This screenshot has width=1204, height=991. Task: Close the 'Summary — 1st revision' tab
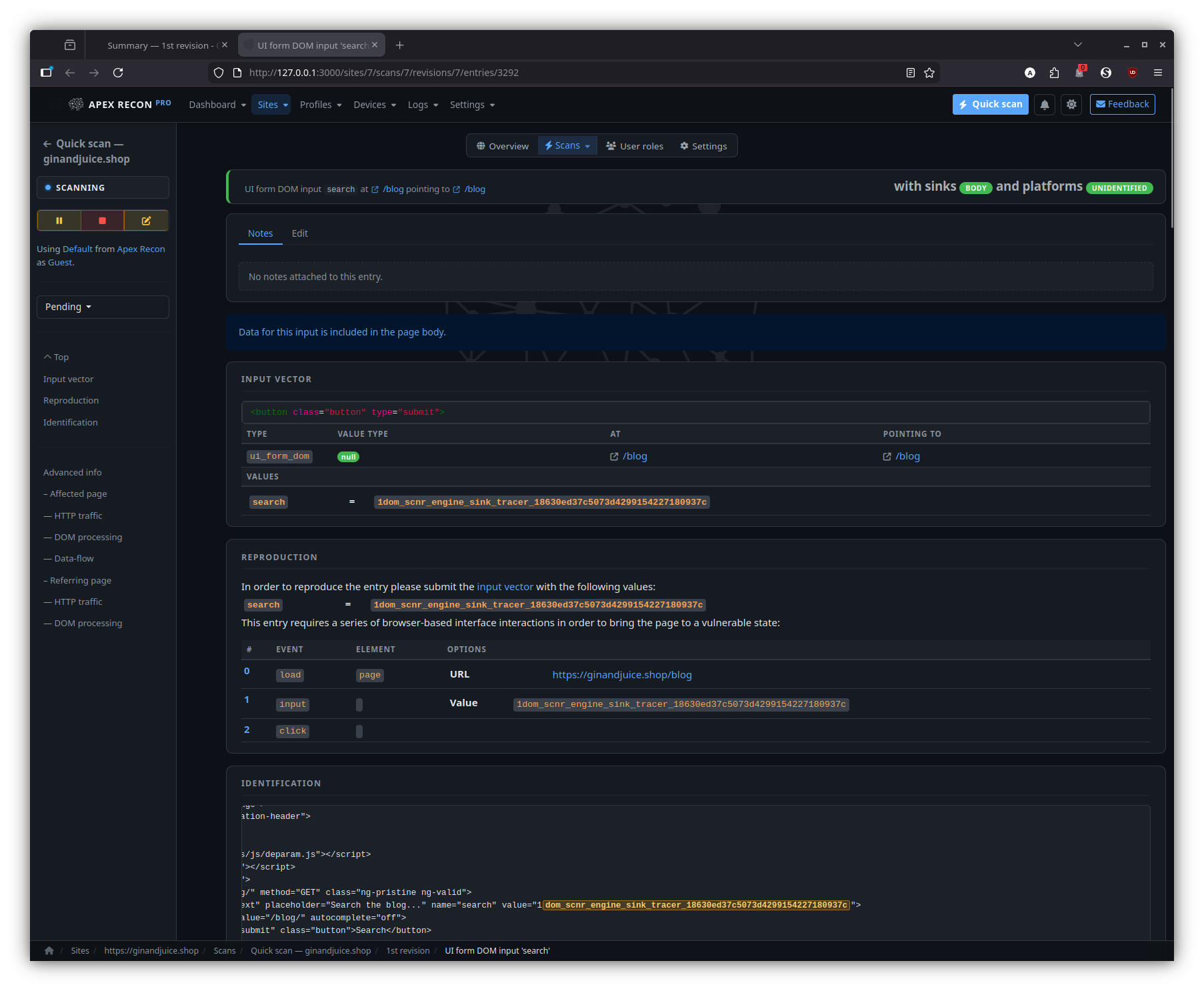[x=225, y=45]
